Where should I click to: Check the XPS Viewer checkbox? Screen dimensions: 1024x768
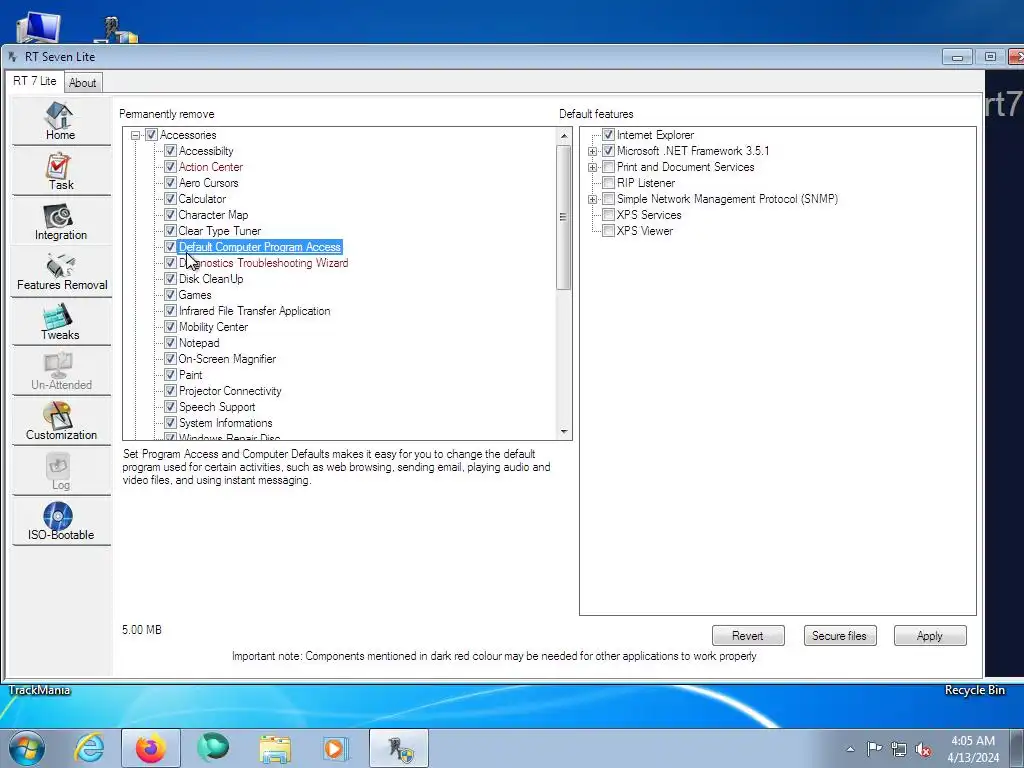(609, 231)
